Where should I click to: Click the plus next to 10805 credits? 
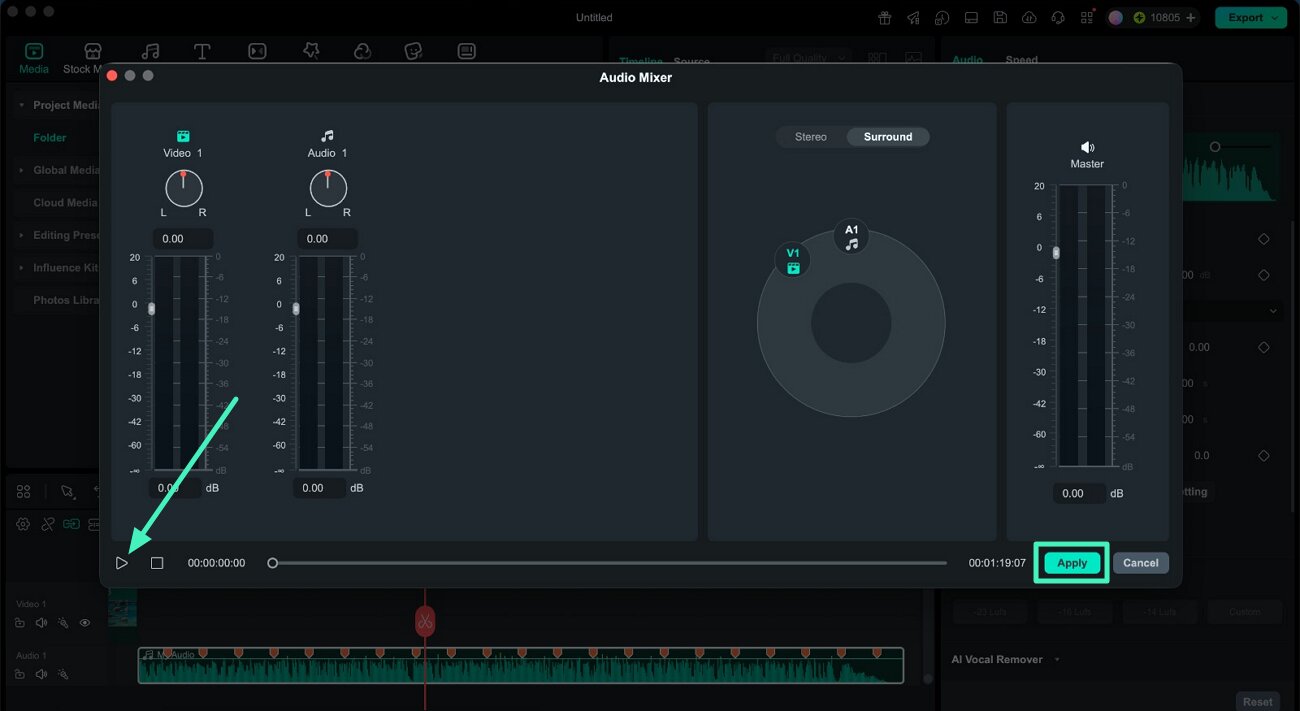(1190, 18)
